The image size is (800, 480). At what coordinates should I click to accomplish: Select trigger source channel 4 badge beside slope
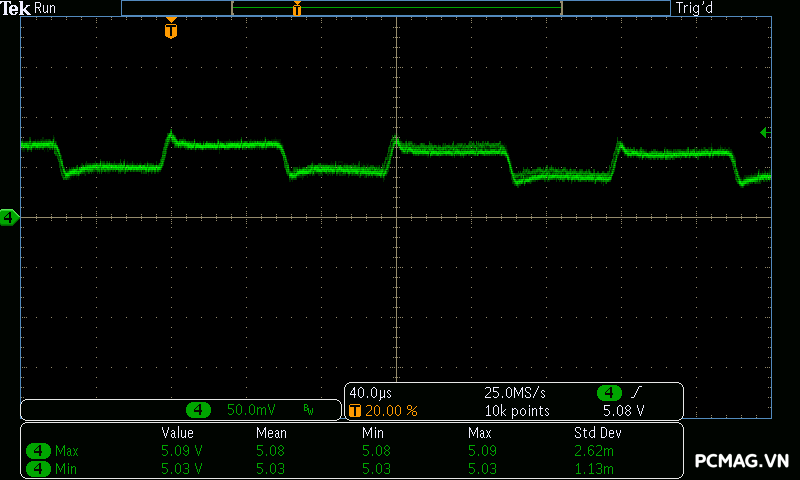coord(609,393)
